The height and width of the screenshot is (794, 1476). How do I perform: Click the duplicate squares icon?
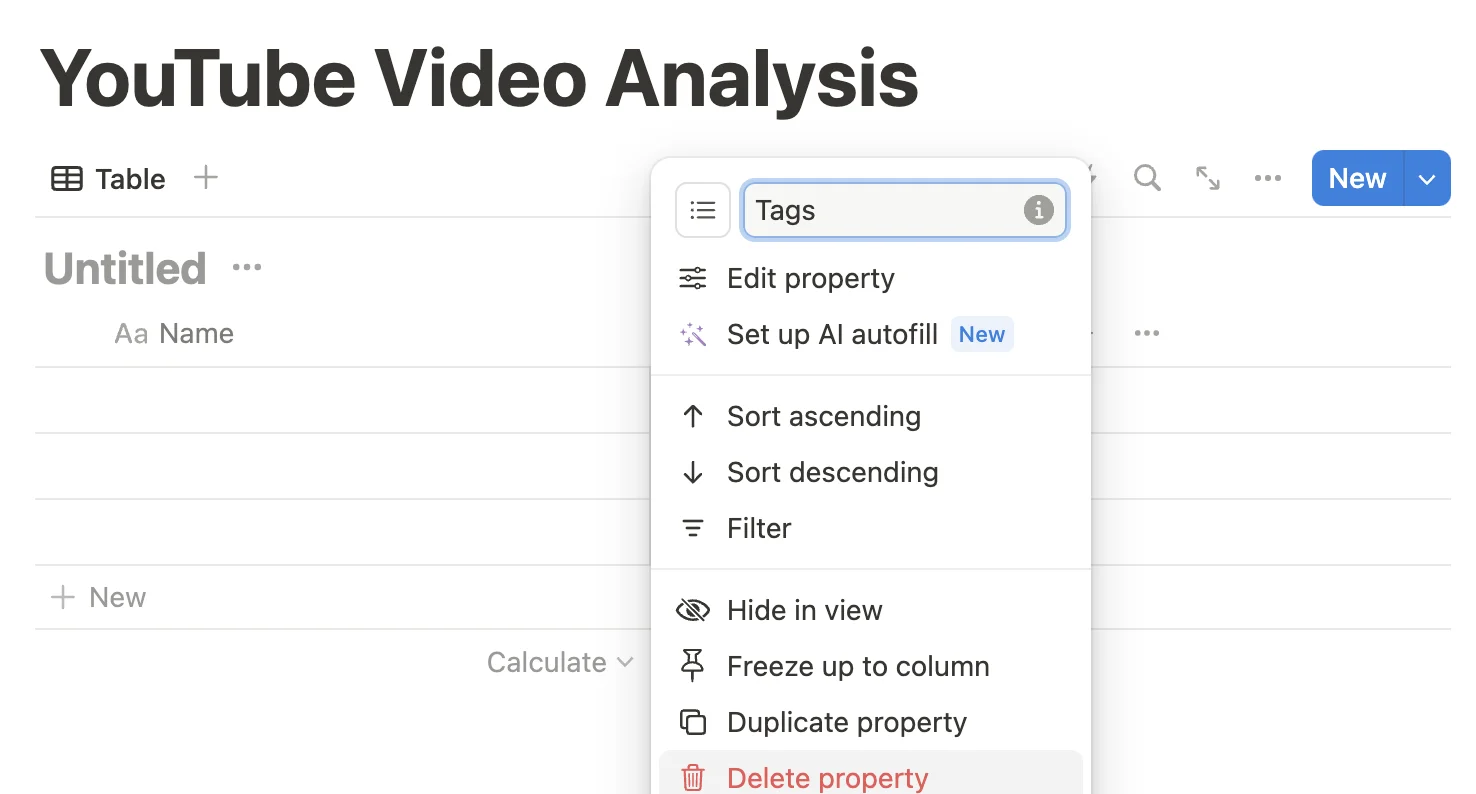click(x=693, y=722)
